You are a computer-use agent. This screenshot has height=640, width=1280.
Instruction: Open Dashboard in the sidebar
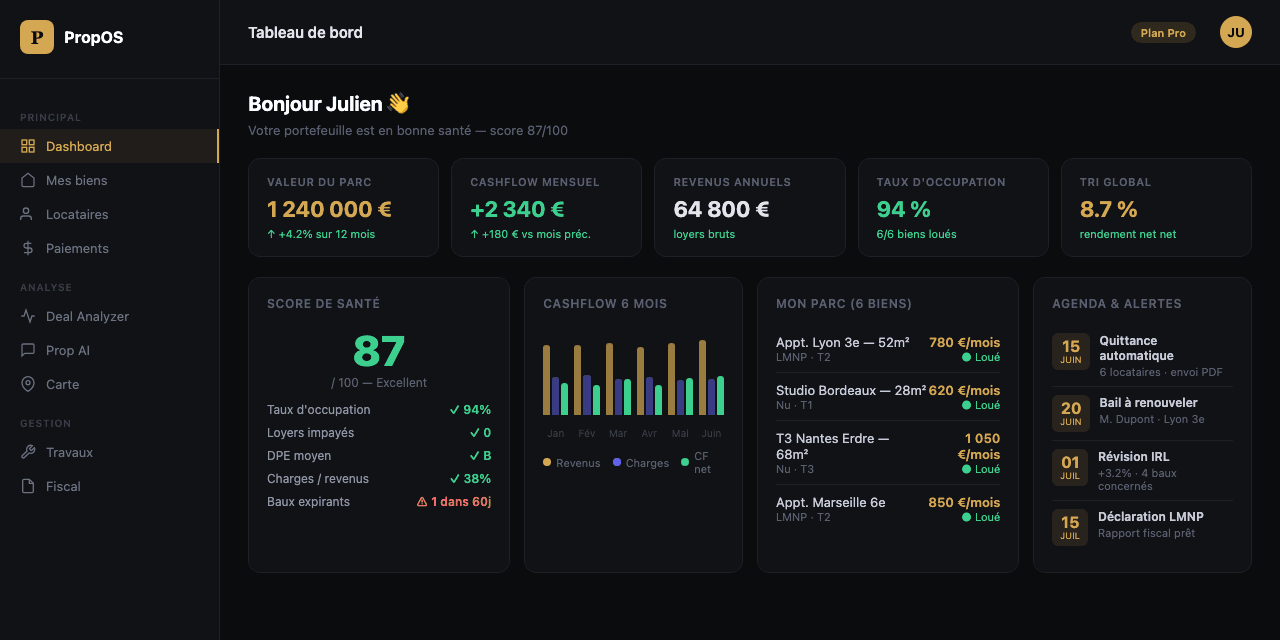pyautogui.click(x=109, y=146)
